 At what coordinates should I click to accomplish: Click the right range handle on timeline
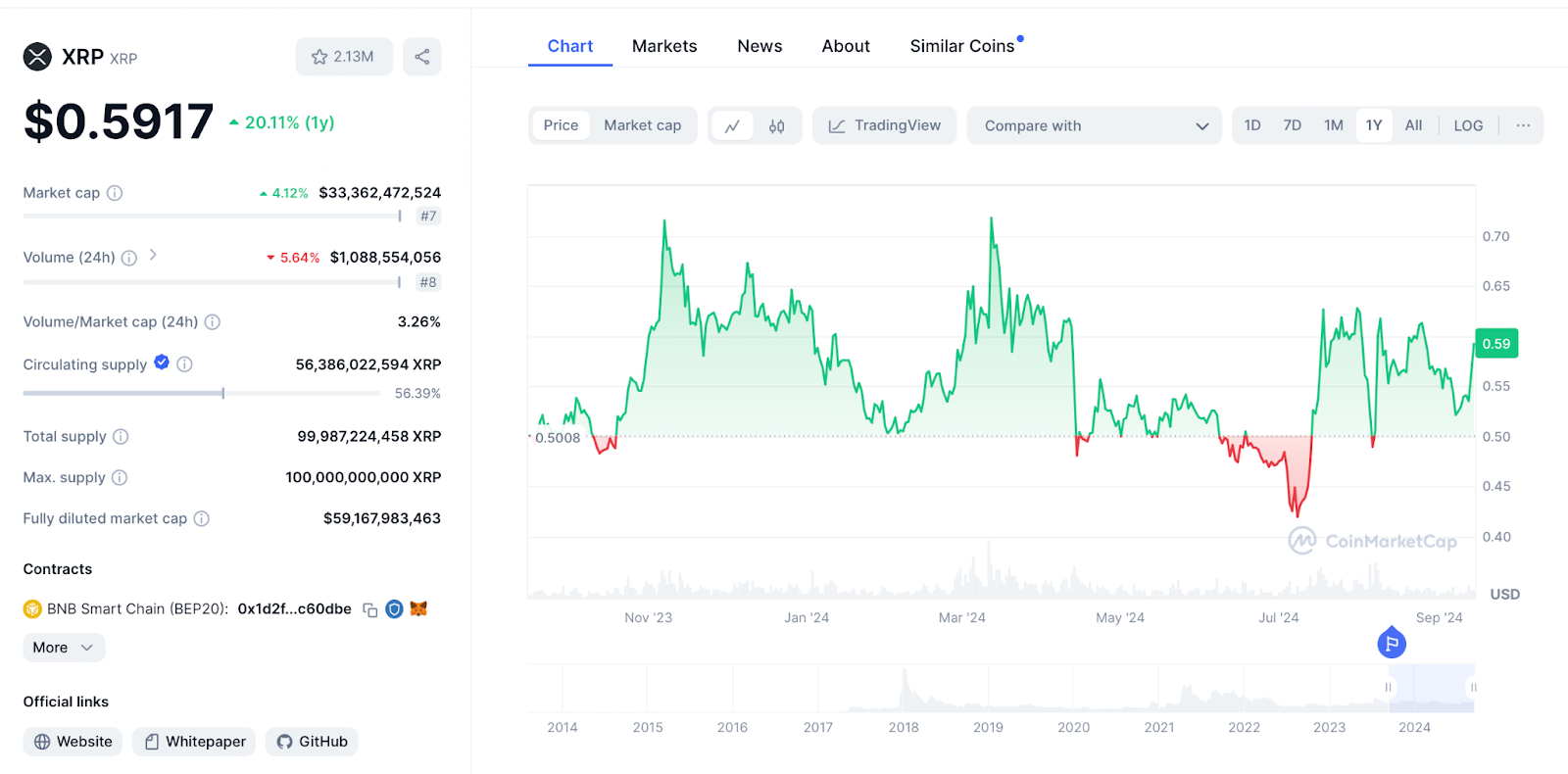1473,688
